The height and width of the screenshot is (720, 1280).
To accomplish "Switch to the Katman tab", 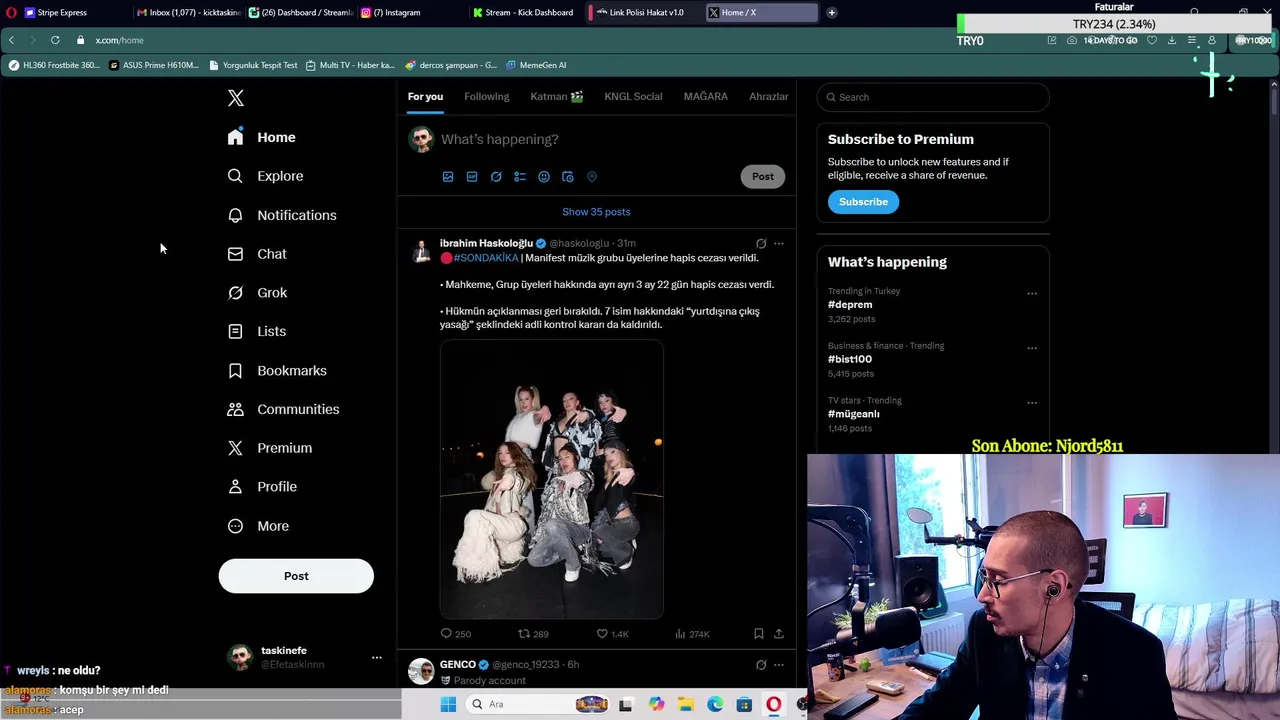I will coord(557,96).
